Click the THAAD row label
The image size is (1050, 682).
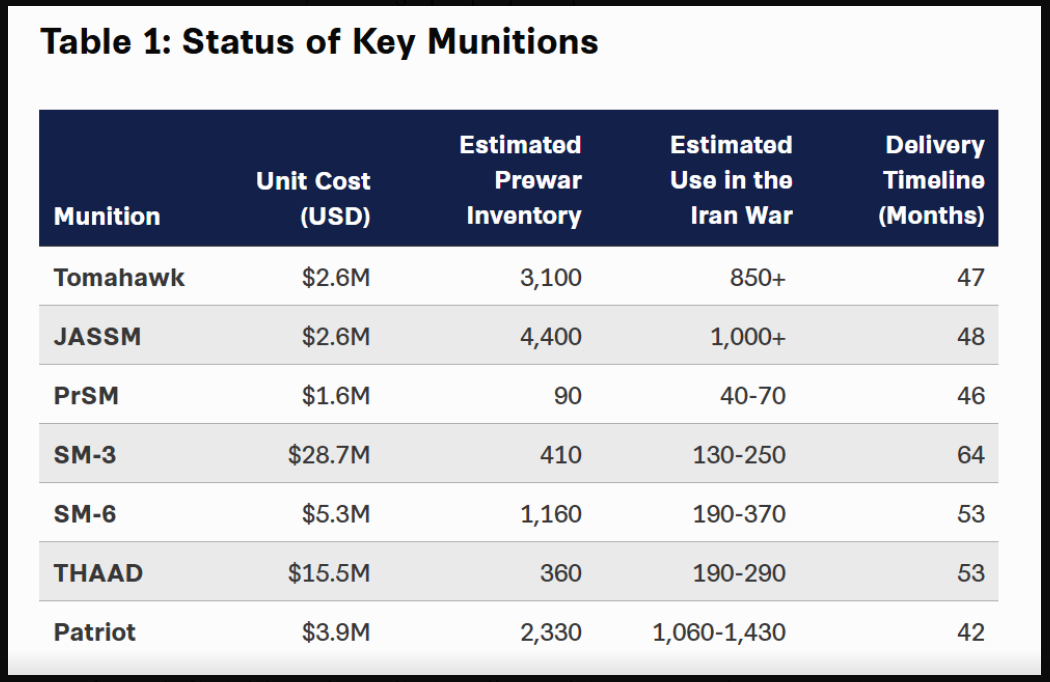pyautogui.click(x=98, y=573)
